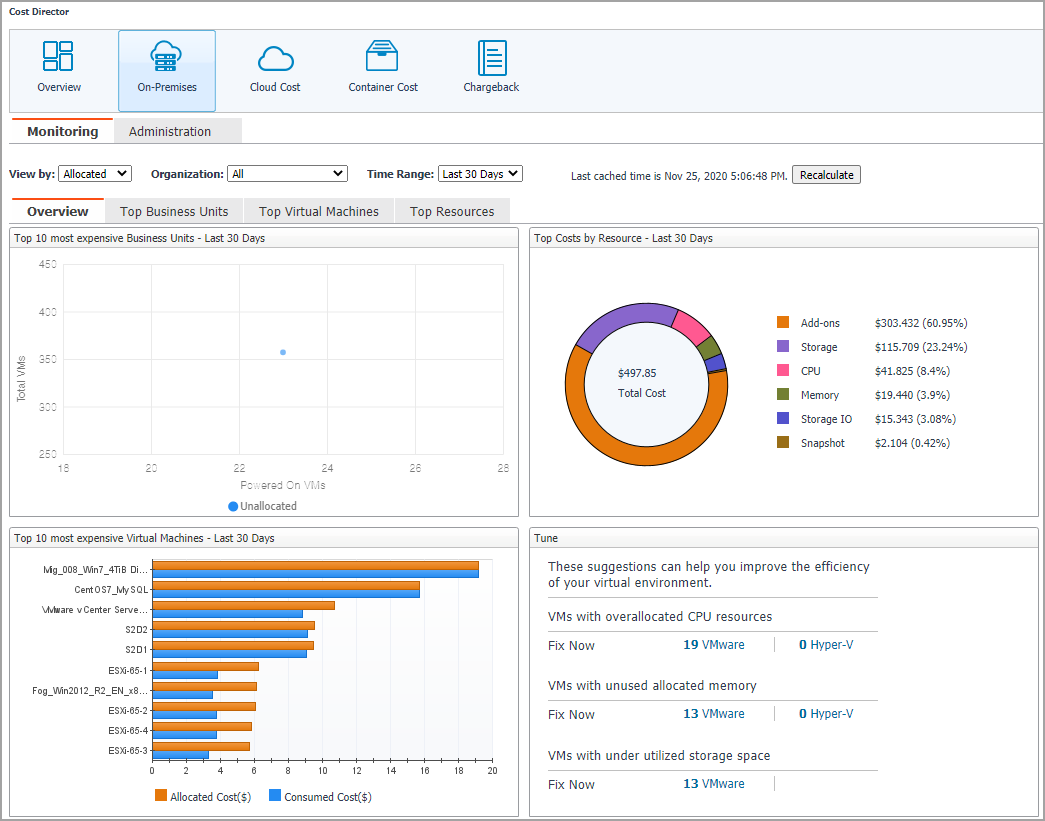Go to the Top Business Units tab
Viewport: 1045px width, 821px height.
[174, 211]
